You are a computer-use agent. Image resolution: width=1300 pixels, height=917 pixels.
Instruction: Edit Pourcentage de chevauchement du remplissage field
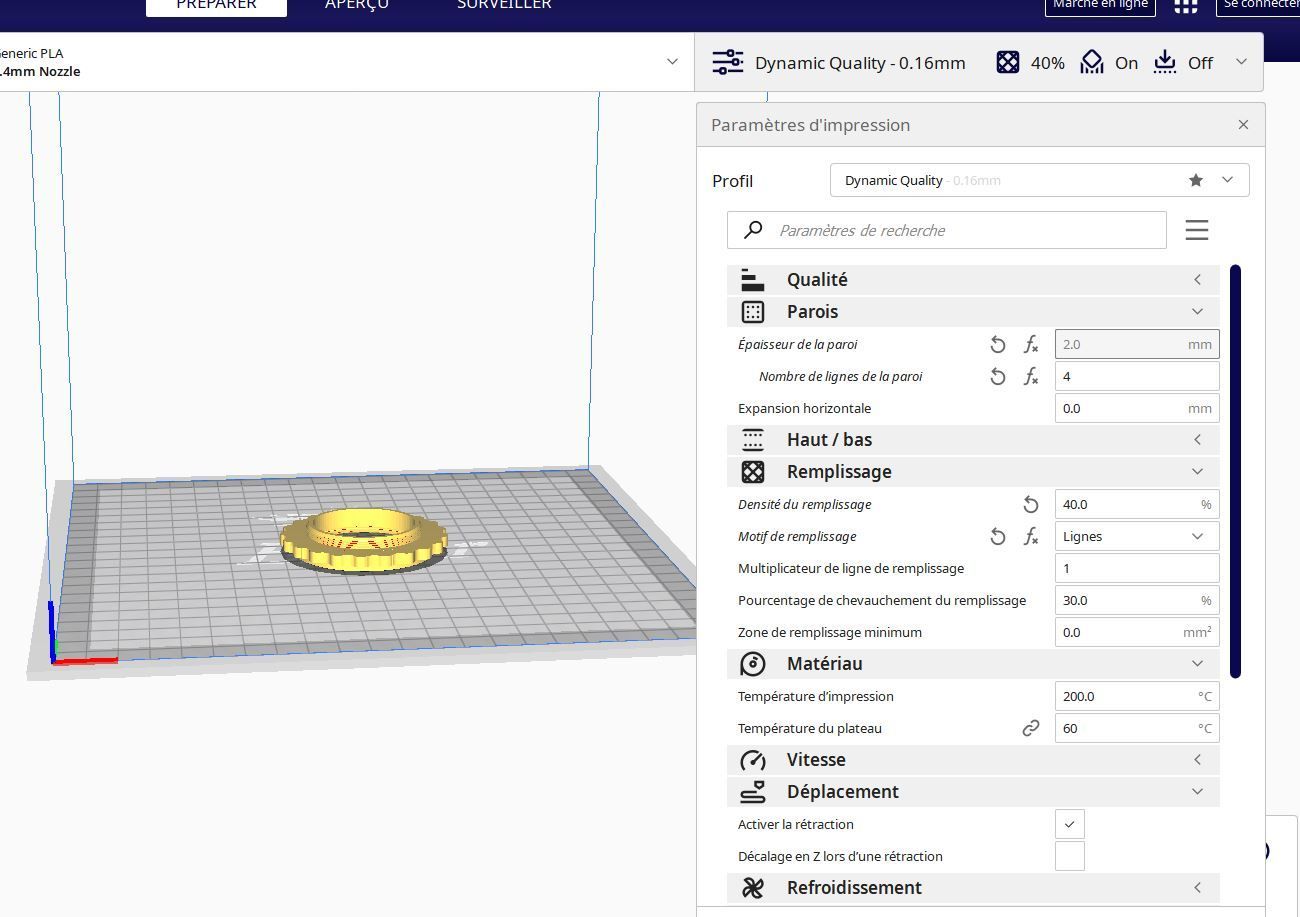click(x=1137, y=600)
